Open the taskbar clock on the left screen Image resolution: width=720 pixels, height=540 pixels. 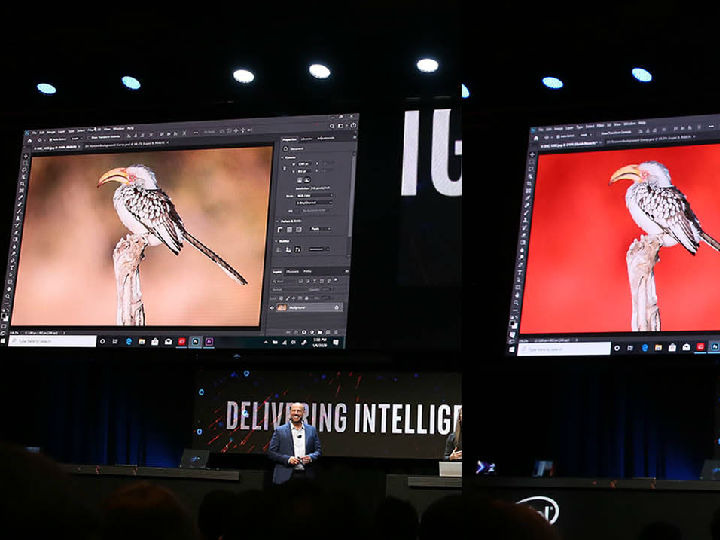pos(320,342)
